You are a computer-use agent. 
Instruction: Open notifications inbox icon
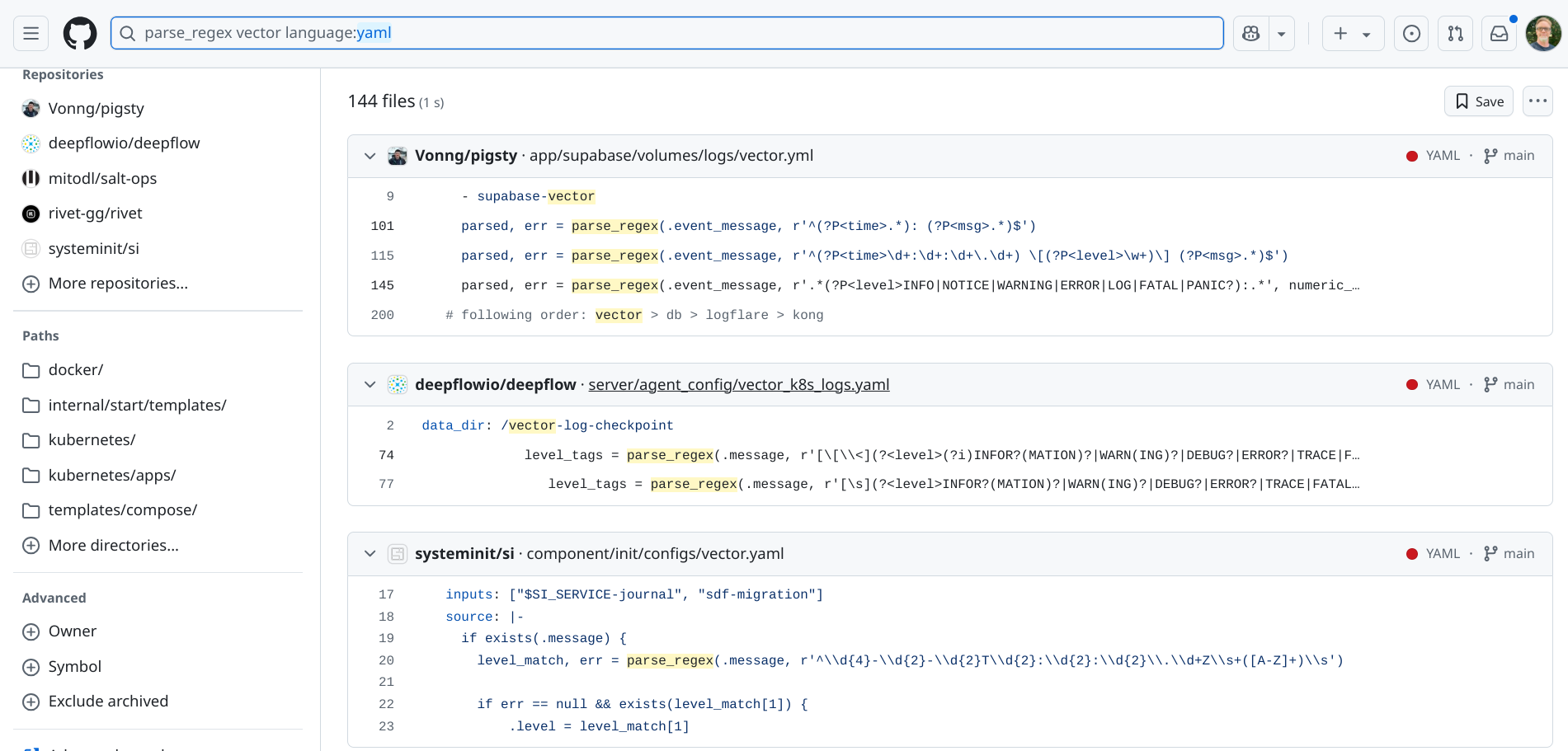click(1500, 34)
